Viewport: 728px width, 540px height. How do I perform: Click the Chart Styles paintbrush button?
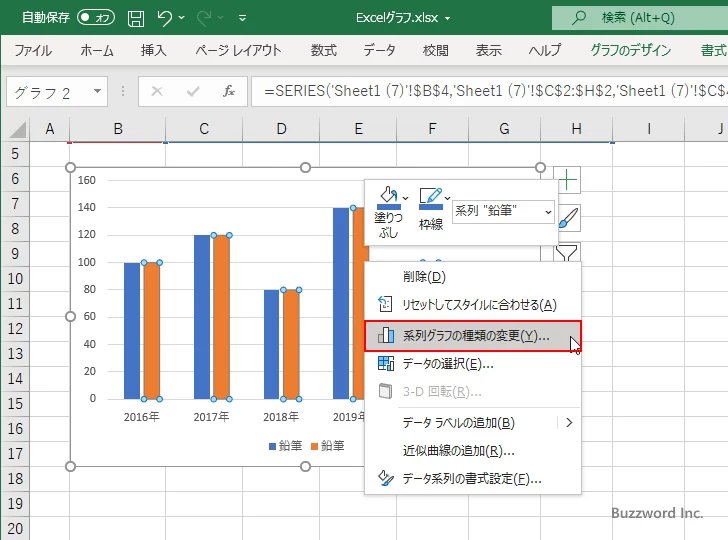(567, 218)
